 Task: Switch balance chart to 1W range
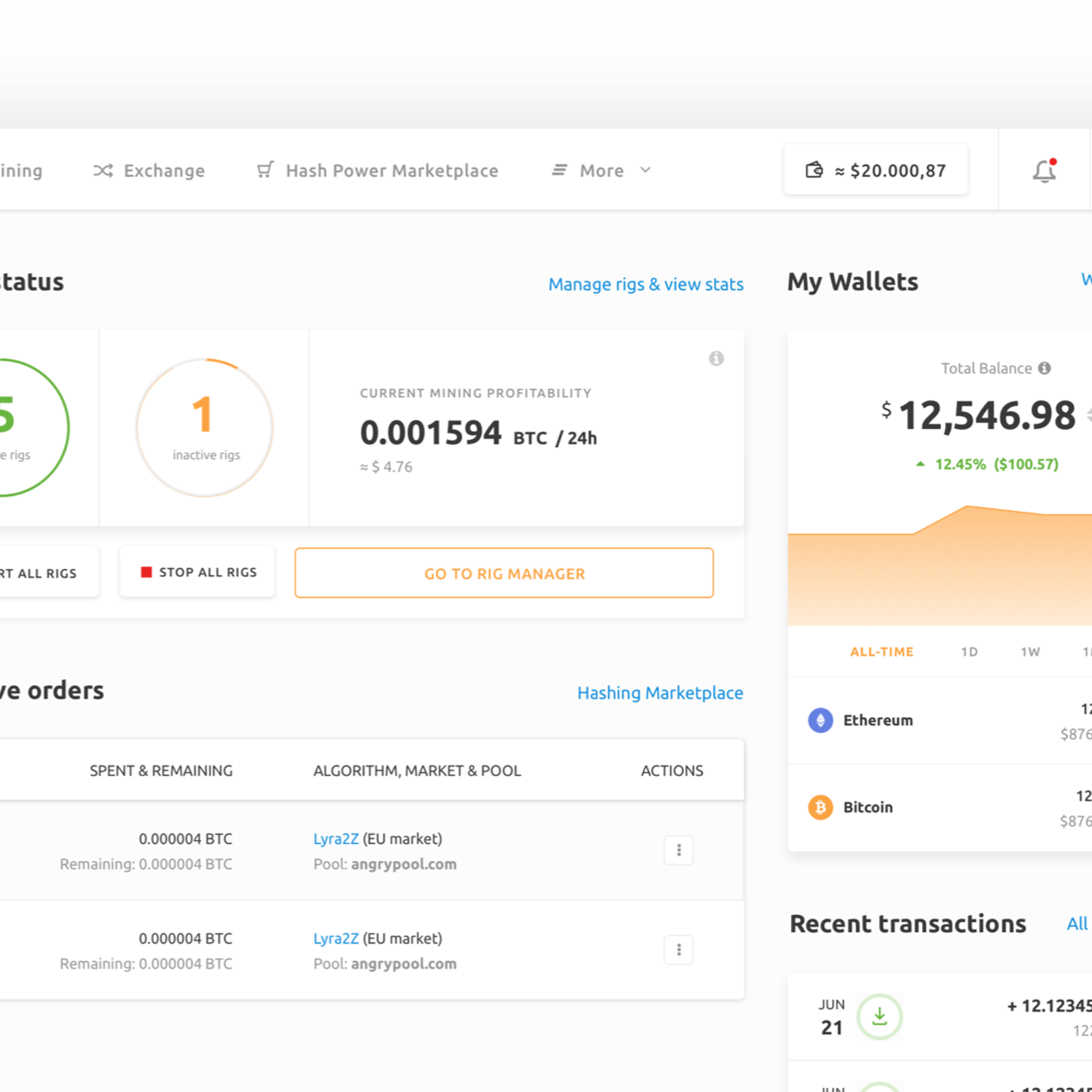[1030, 652]
